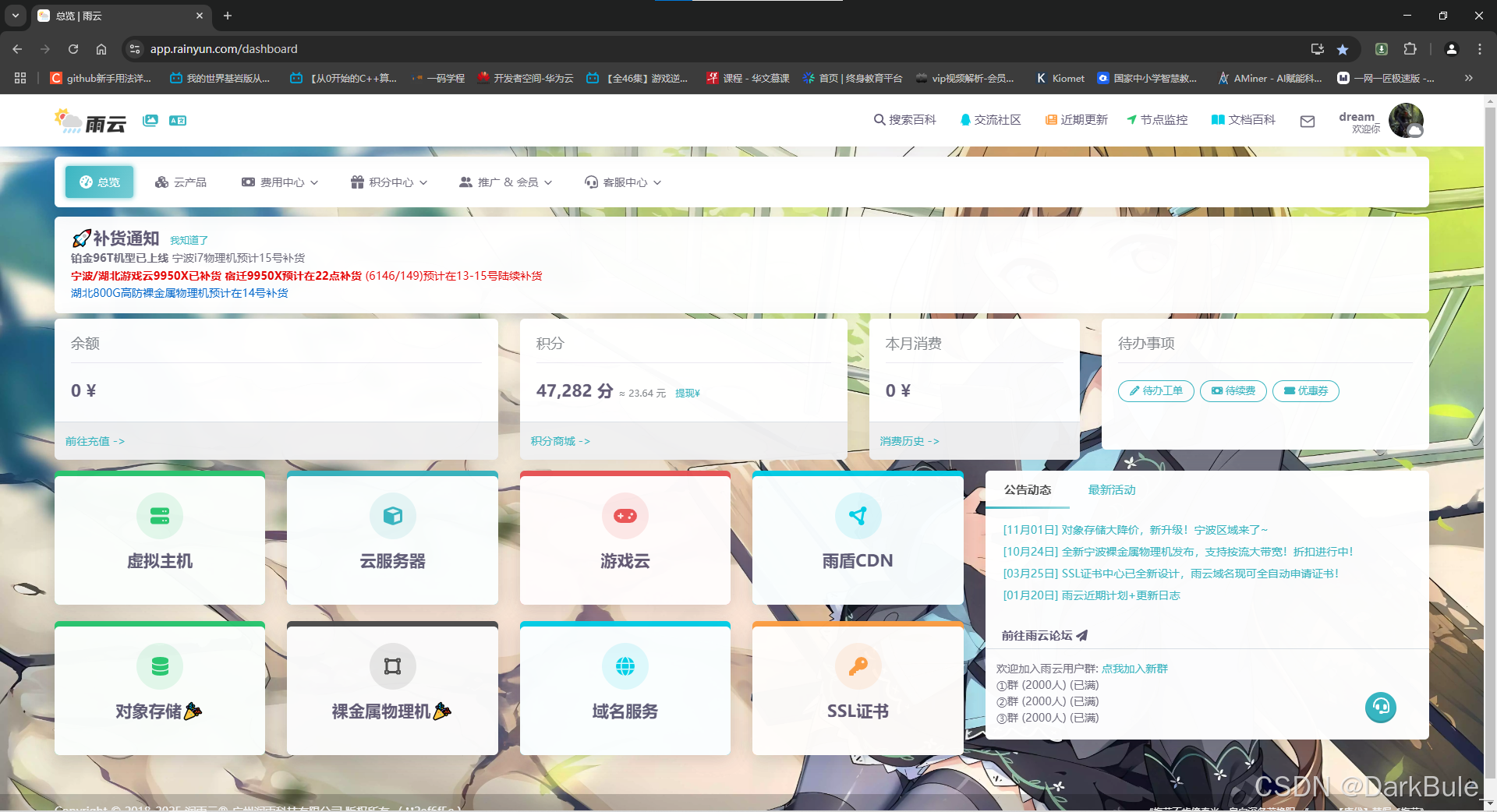1497x812 pixels.
Task: Open the tab search dropdown arrow
Action: (16, 16)
